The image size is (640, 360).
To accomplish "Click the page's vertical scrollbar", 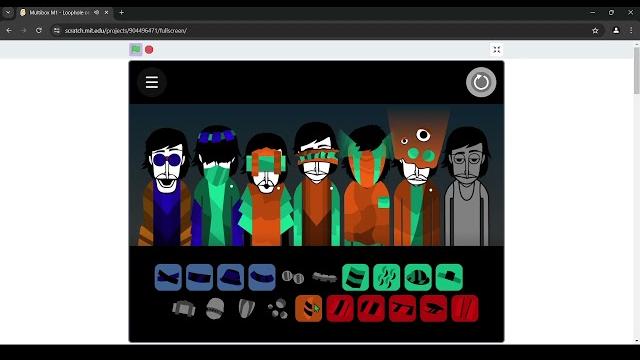I will [x=636, y=70].
